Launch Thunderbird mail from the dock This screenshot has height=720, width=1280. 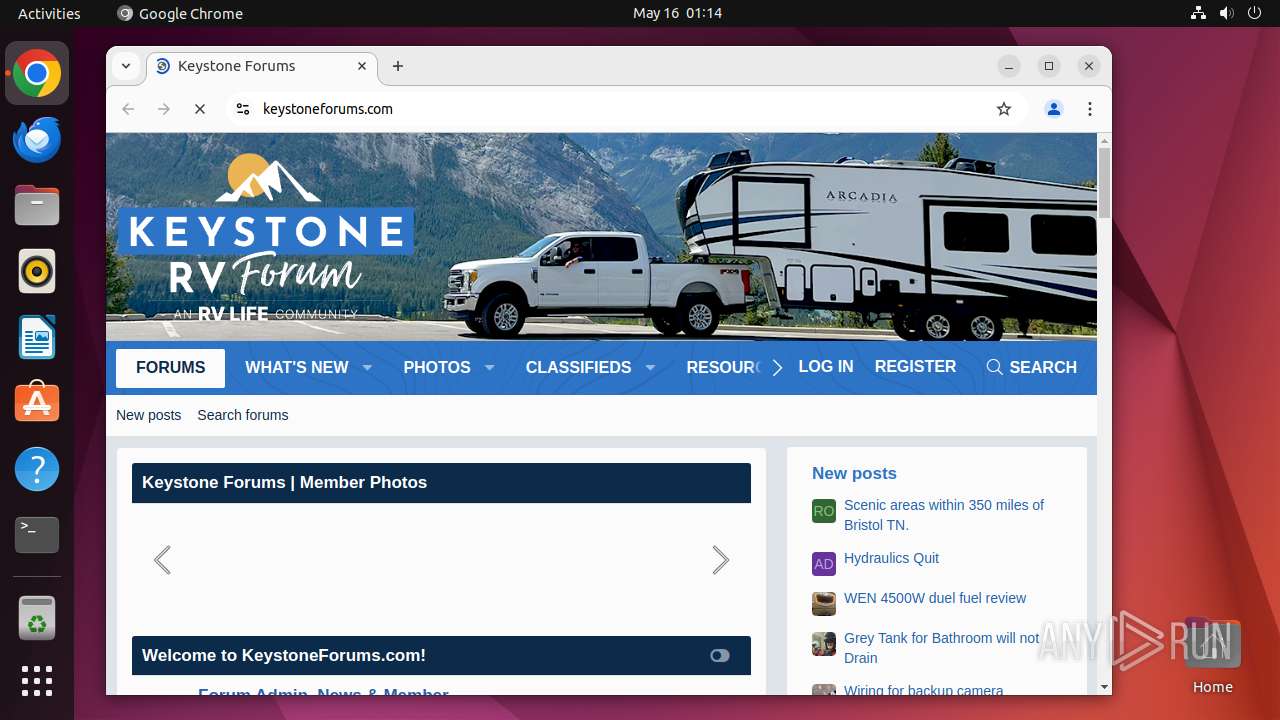[37, 140]
